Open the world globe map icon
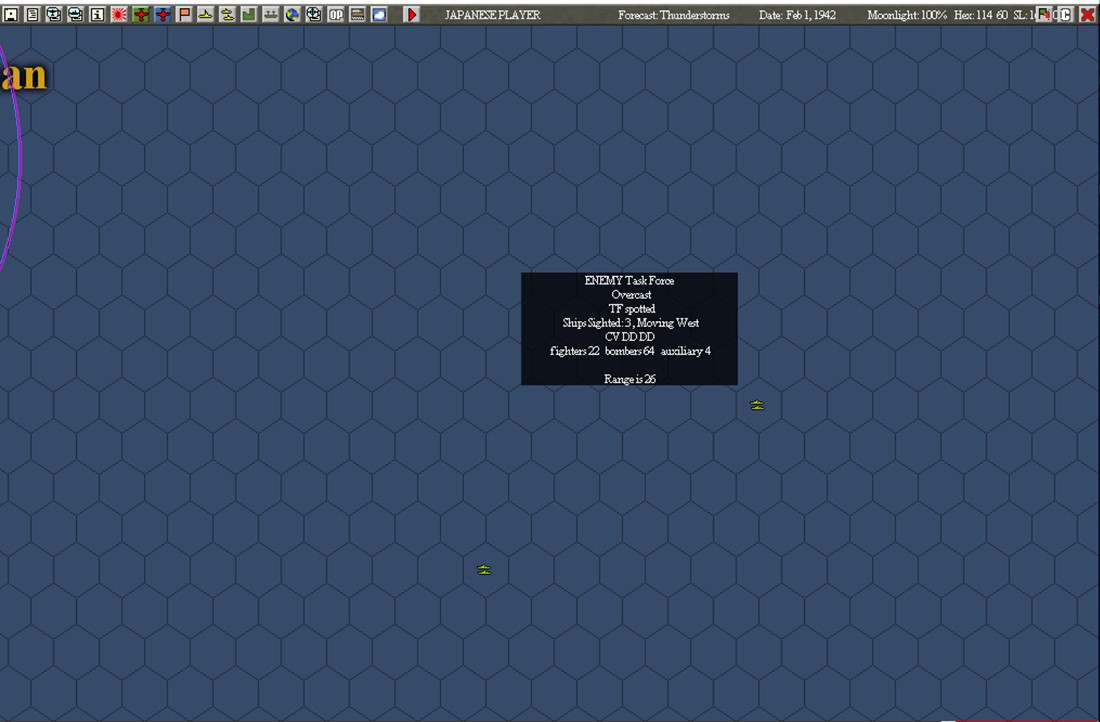The image size is (1100, 722). coord(291,14)
